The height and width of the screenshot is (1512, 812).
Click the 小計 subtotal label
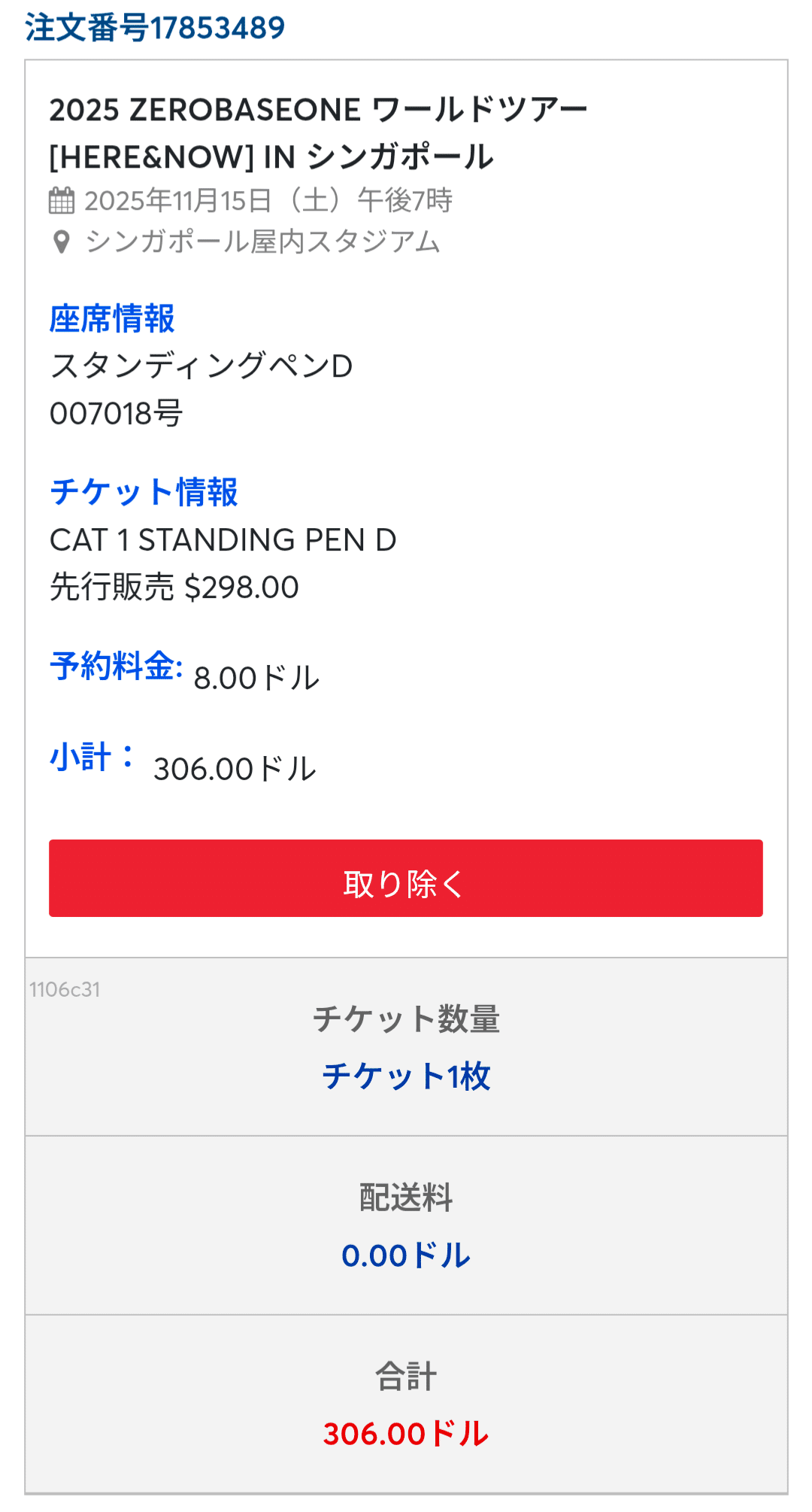[92, 758]
